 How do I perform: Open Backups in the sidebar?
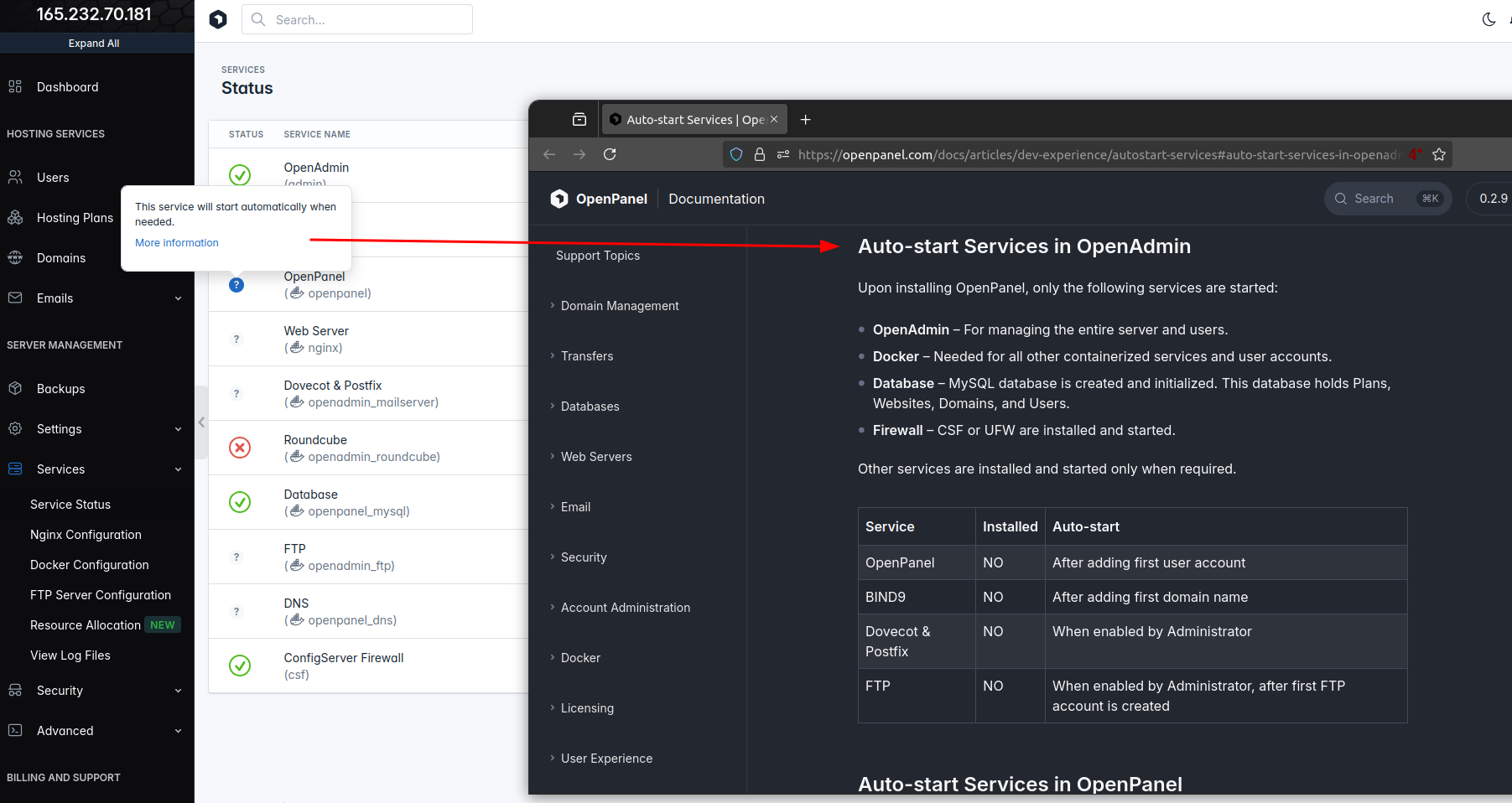point(60,389)
